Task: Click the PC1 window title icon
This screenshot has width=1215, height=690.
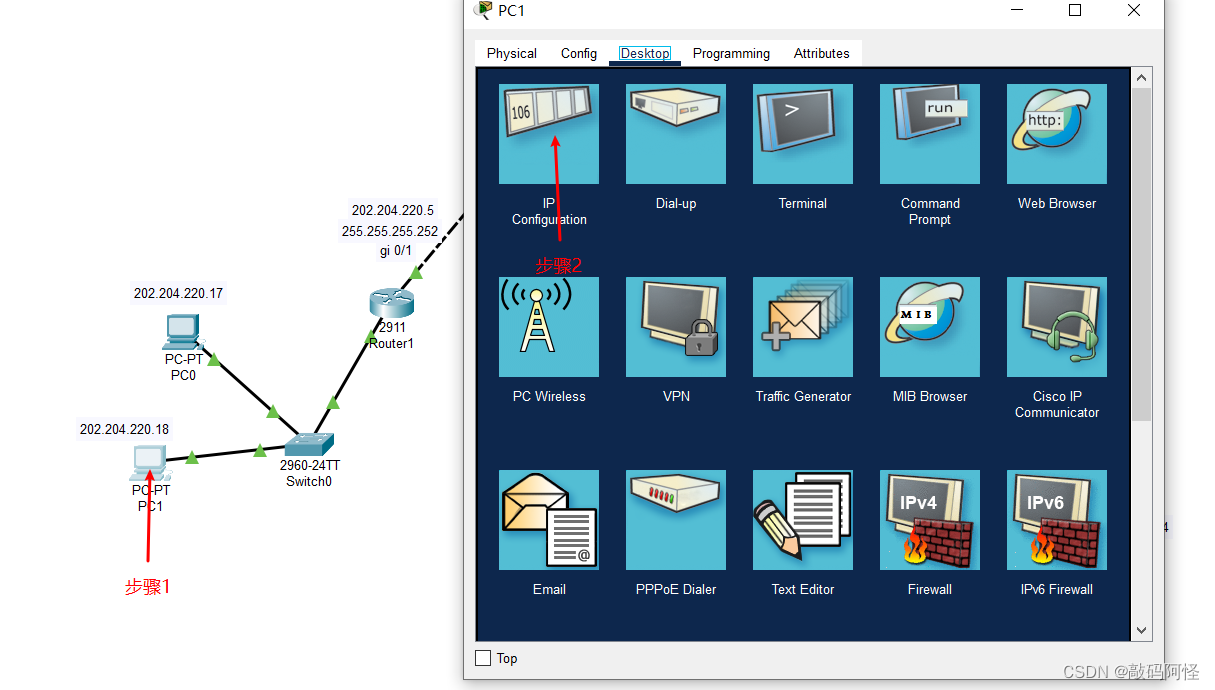Action: click(483, 10)
